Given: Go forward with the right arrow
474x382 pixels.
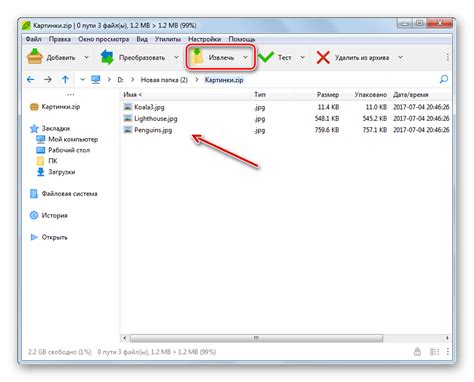Looking at the screenshot, I should [48, 80].
